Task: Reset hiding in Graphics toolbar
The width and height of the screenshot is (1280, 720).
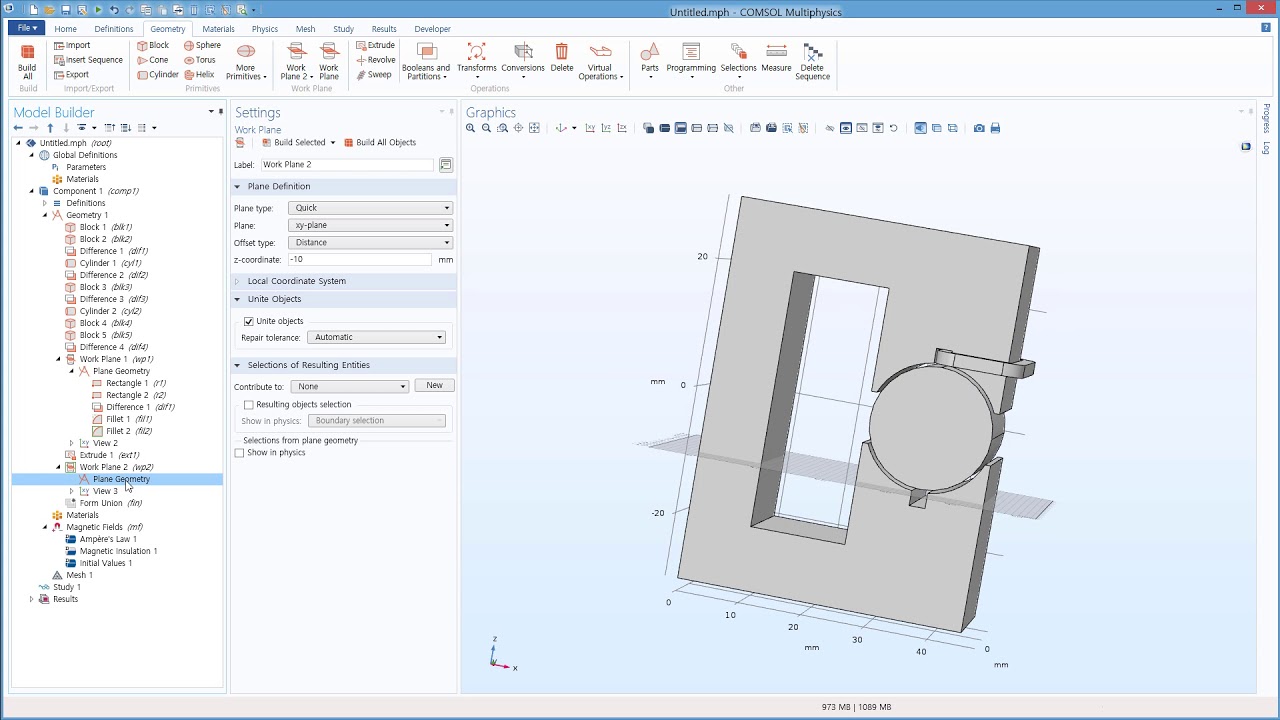Action: click(893, 128)
